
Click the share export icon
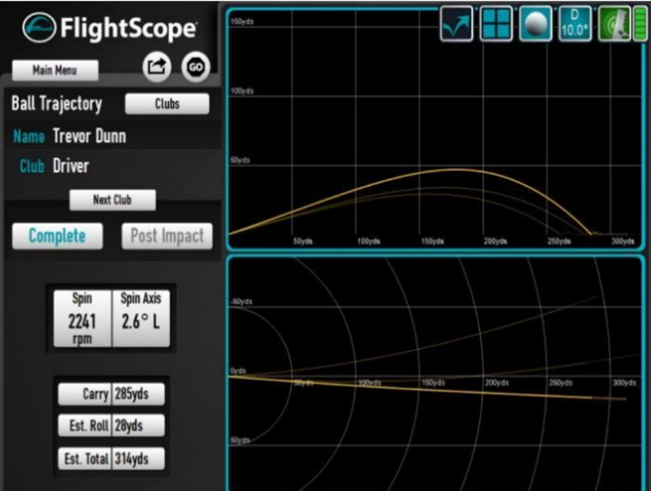point(157,66)
